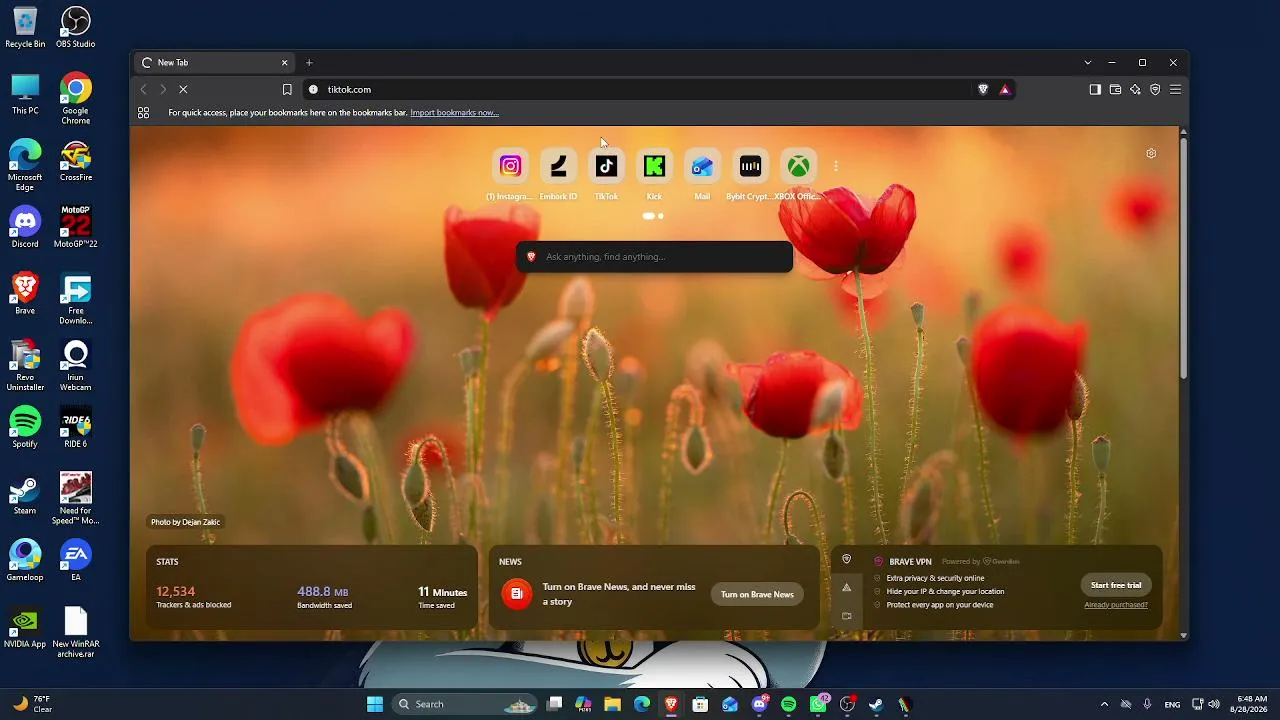Open Microsoft Store from the taskbar
The width and height of the screenshot is (1280, 720).
tap(700, 704)
